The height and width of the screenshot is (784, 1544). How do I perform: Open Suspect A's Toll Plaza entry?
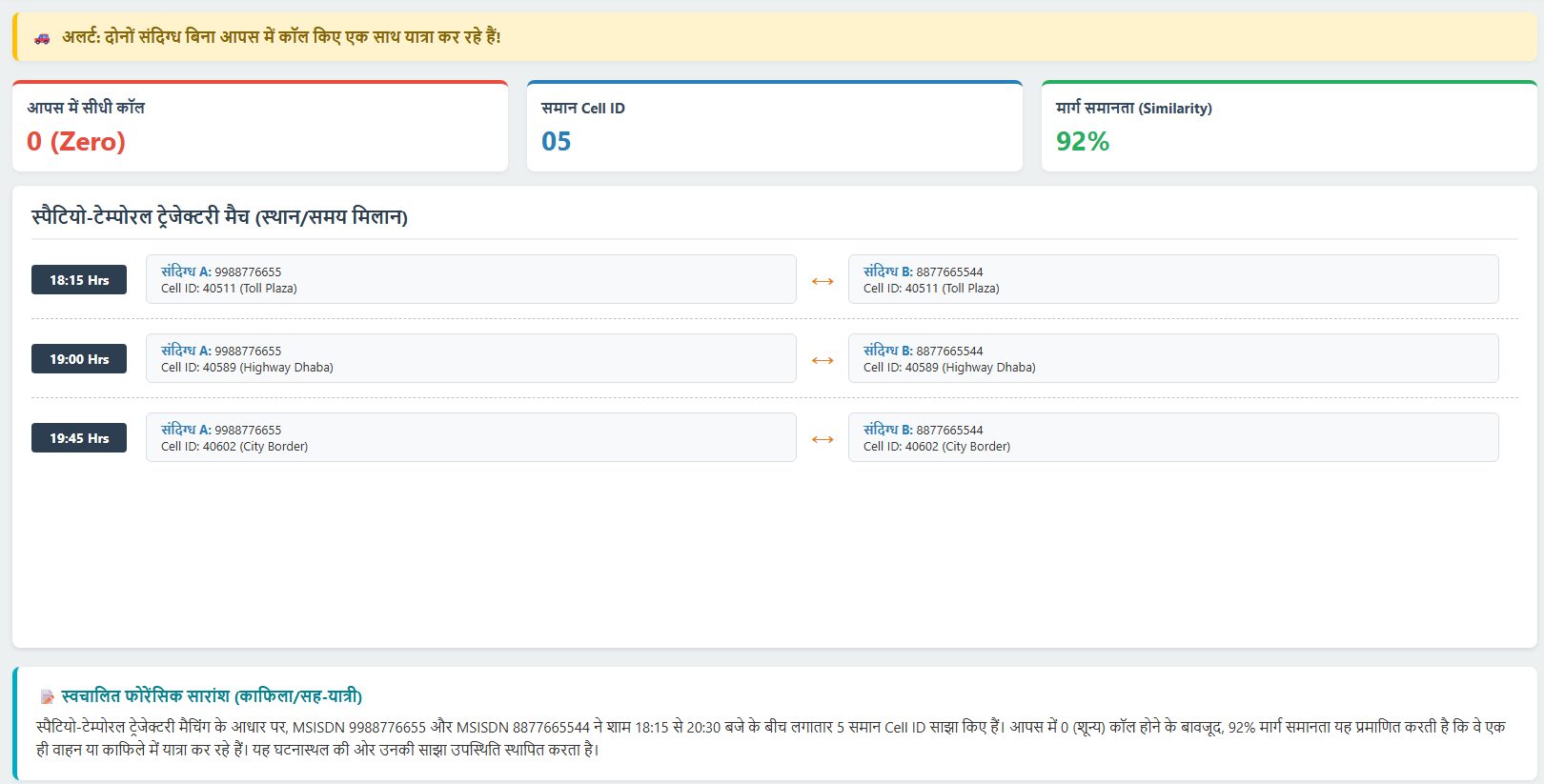point(471,279)
